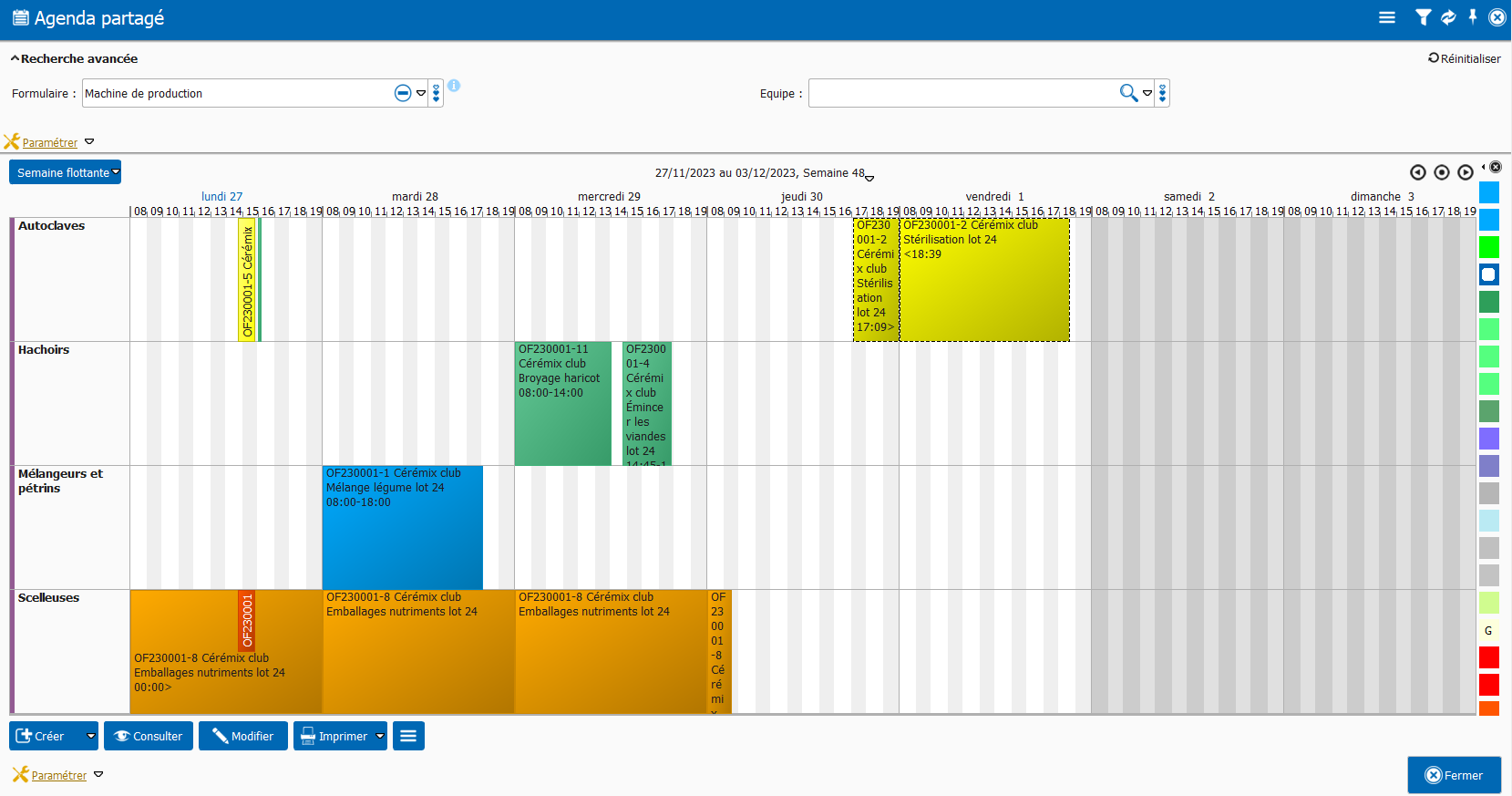The width and height of the screenshot is (1512, 796).
Task: Open the Formulaire dropdown arrow
Action: tap(421, 93)
